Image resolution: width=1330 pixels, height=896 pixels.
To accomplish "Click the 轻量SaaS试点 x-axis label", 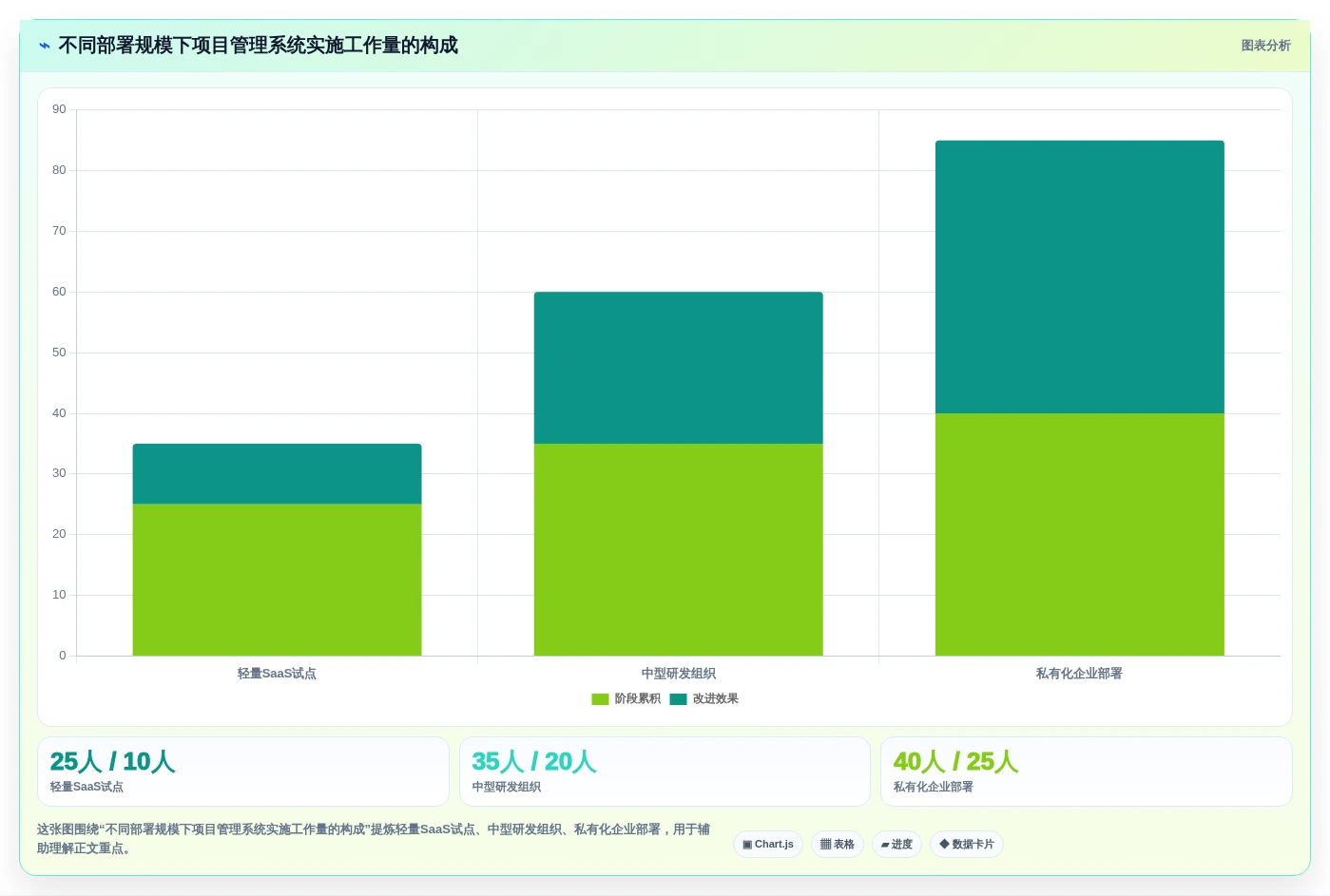I will point(277,674).
